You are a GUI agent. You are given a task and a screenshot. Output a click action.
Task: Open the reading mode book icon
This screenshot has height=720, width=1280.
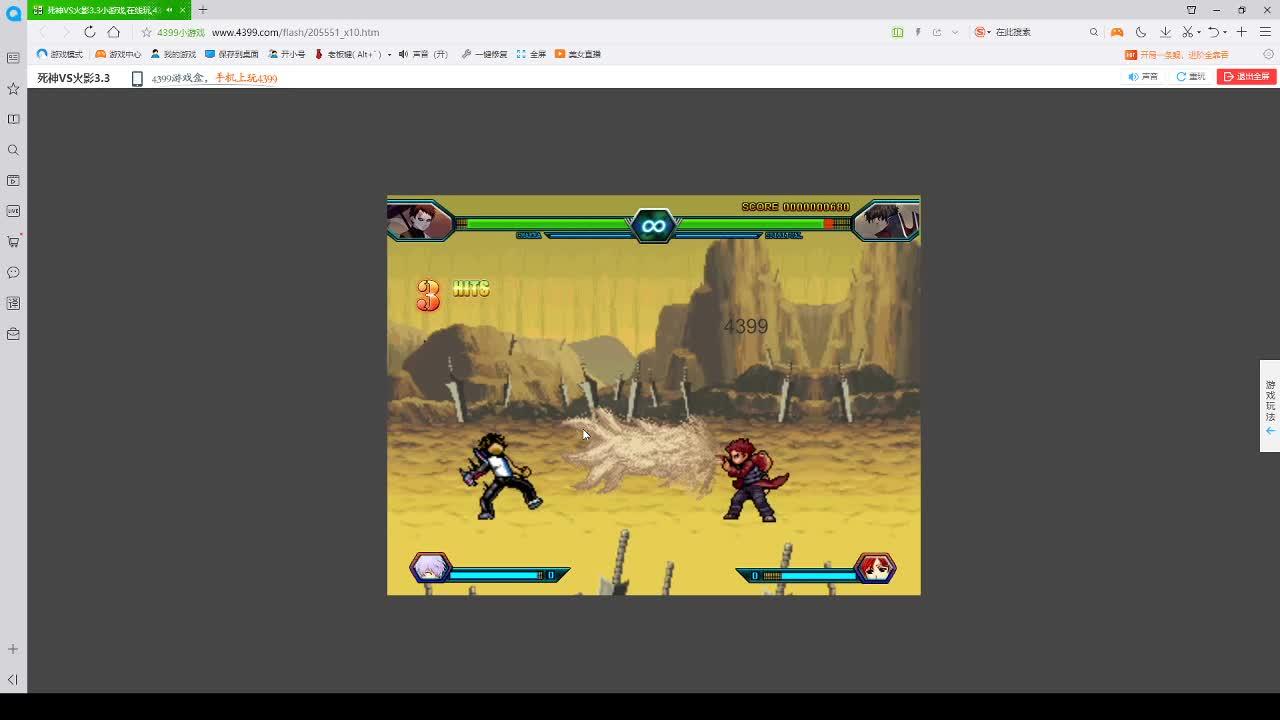(897, 32)
